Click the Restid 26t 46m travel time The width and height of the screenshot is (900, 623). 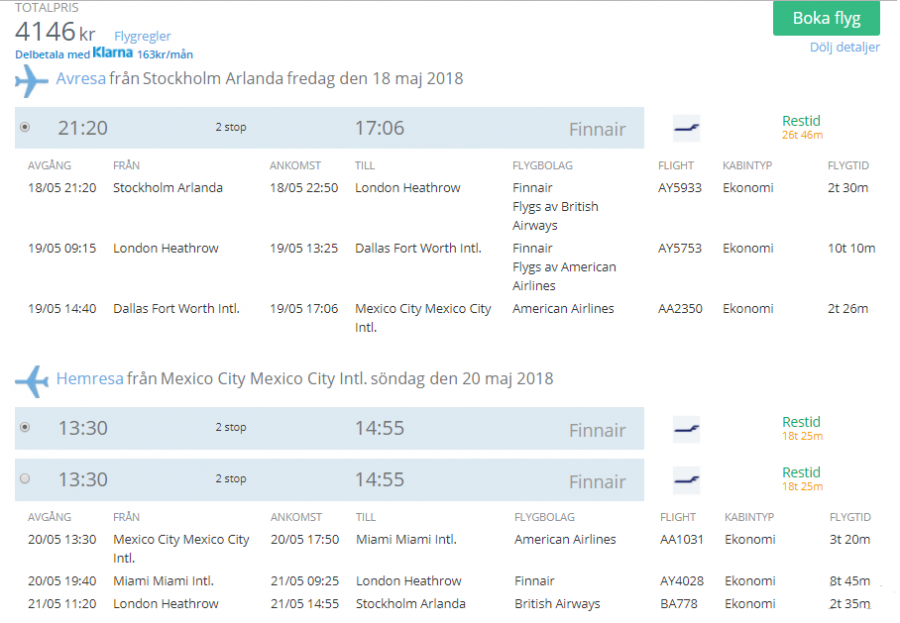click(x=802, y=127)
